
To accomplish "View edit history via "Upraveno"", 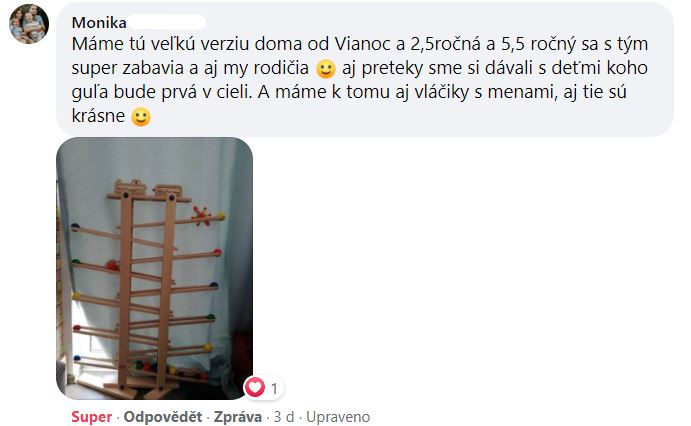I will coord(338,417).
